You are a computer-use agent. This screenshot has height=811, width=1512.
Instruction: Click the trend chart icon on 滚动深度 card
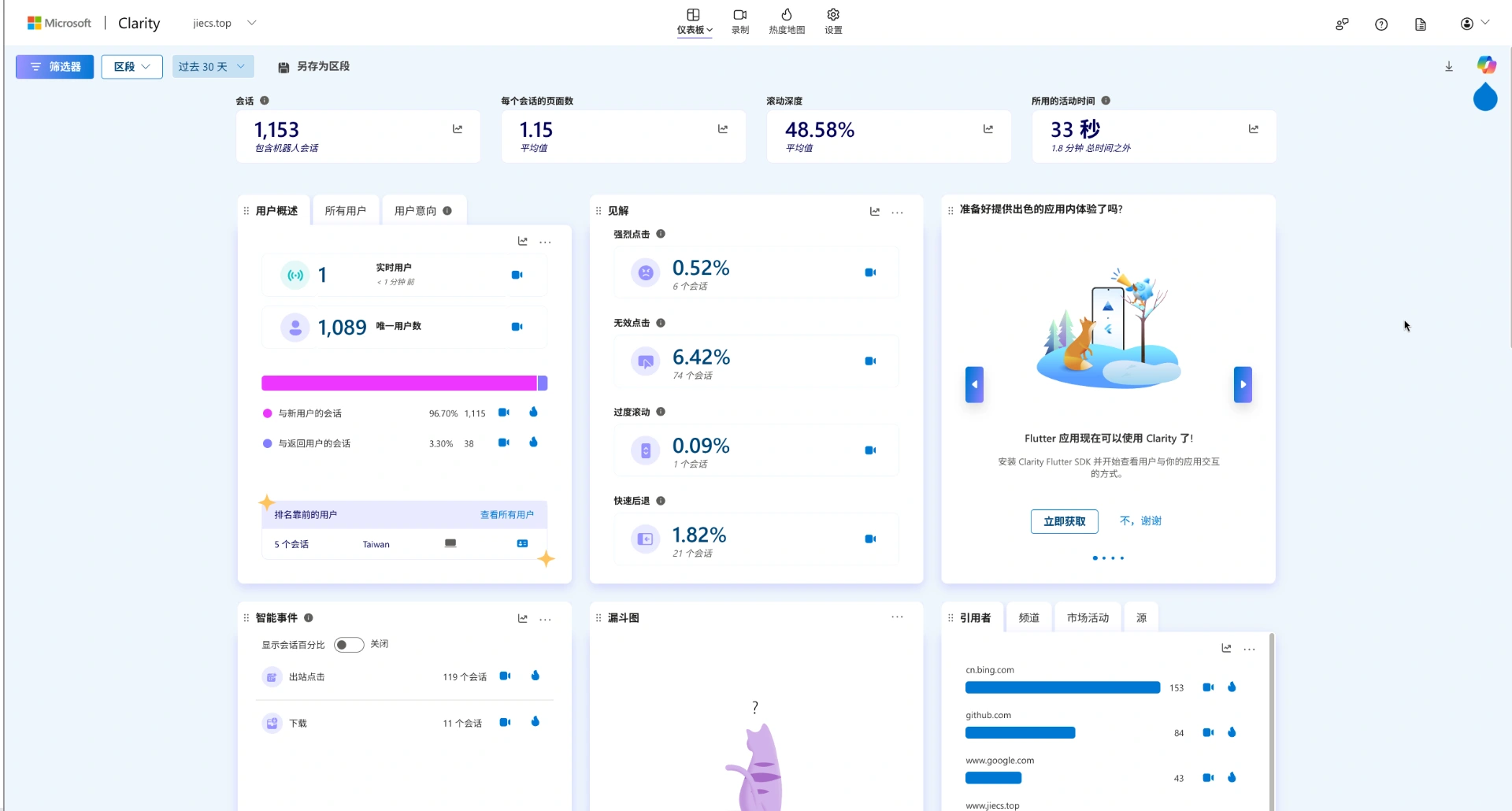point(988,129)
